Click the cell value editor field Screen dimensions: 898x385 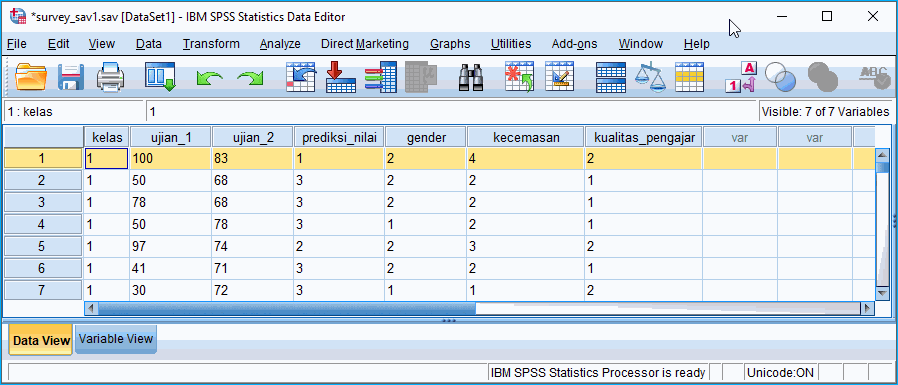[451, 112]
